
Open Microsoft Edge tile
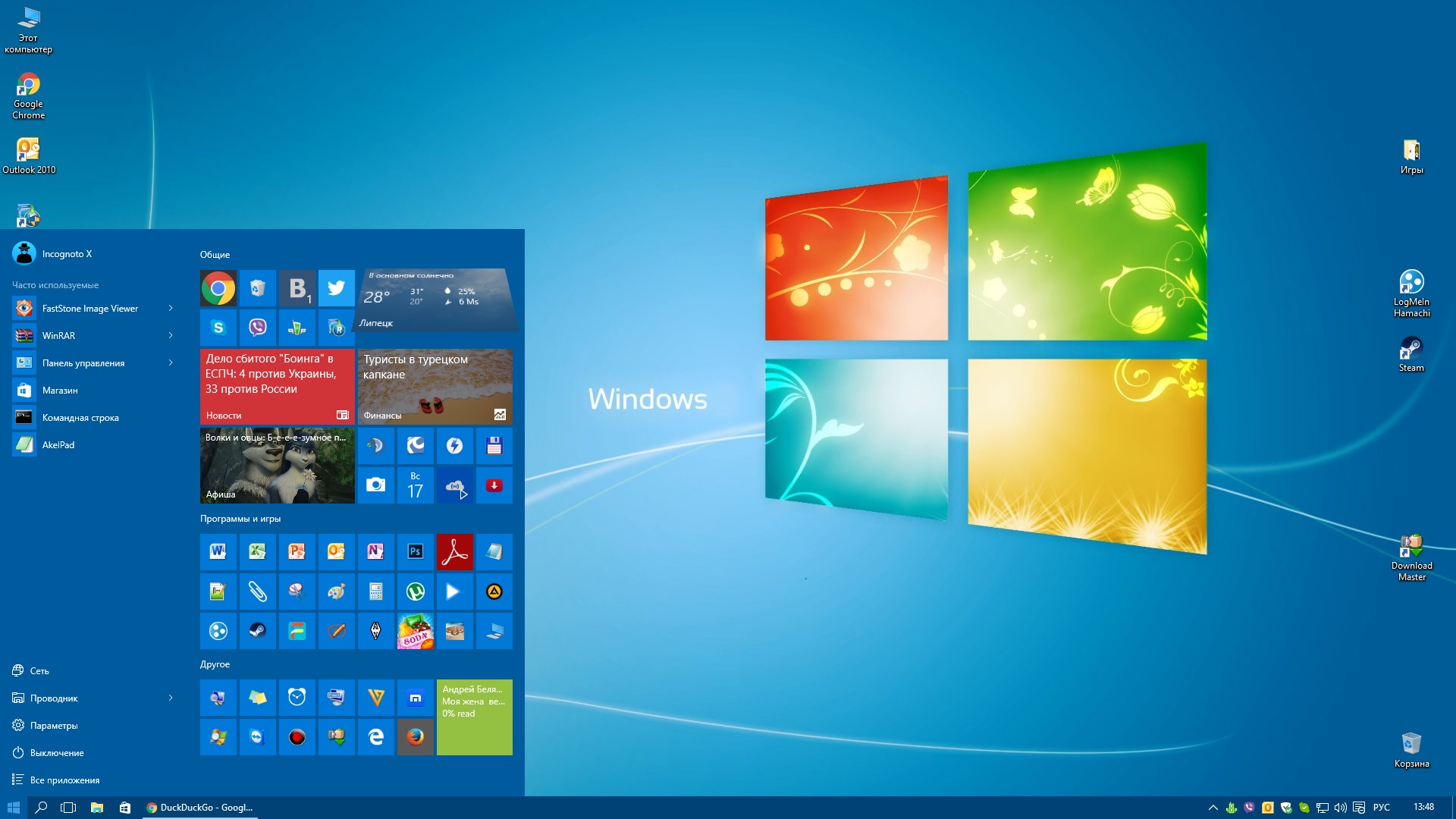click(376, 737)
